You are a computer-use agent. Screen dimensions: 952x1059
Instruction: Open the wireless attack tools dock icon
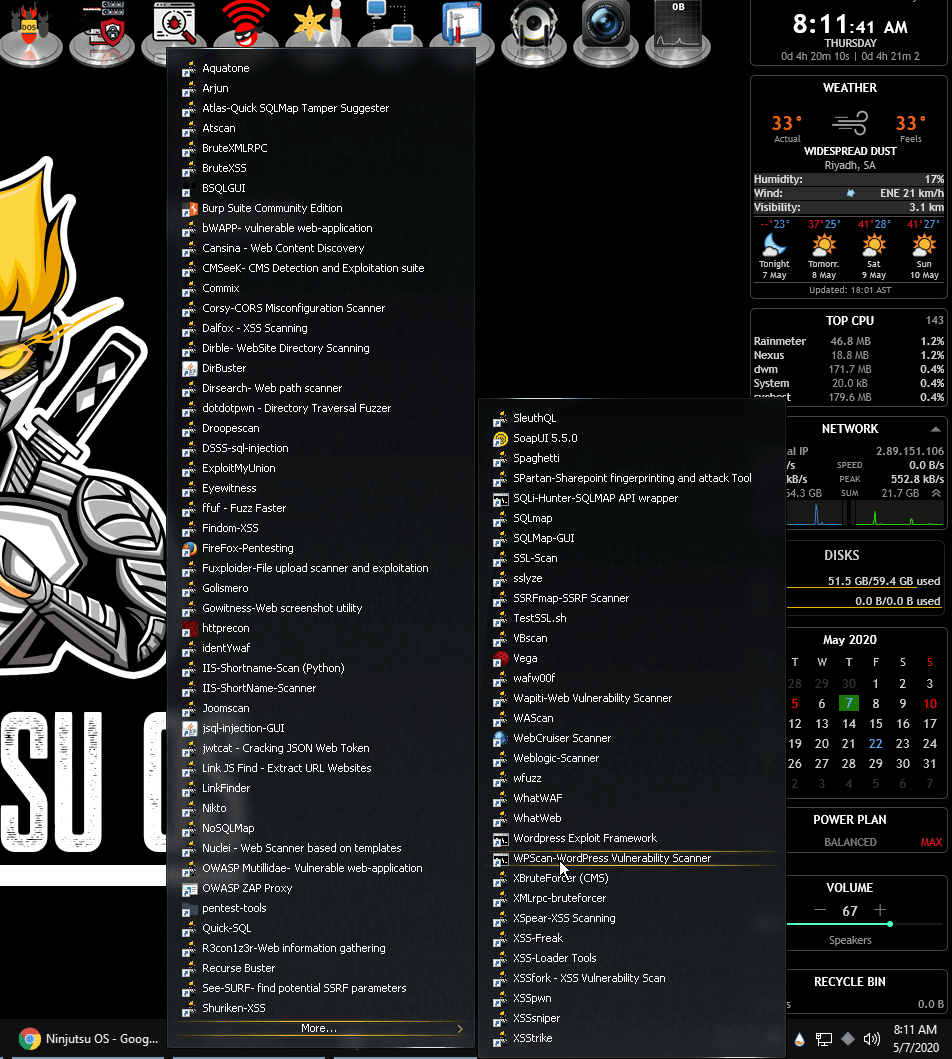tap(246, 24)
